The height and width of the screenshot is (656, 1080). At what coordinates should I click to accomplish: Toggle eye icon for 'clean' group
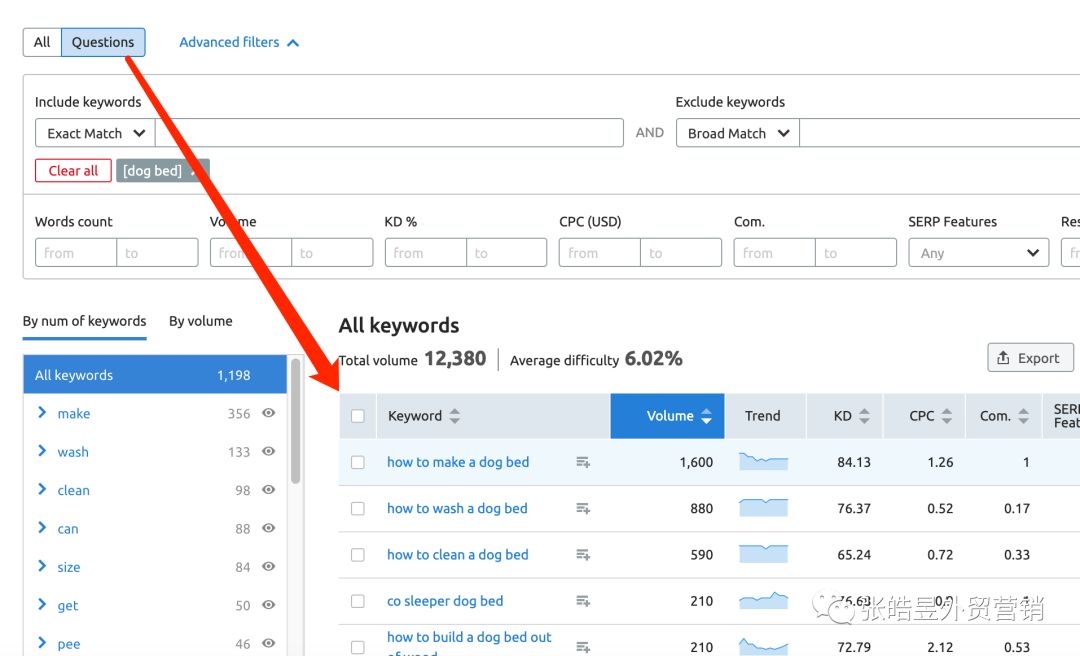point(269,489)
